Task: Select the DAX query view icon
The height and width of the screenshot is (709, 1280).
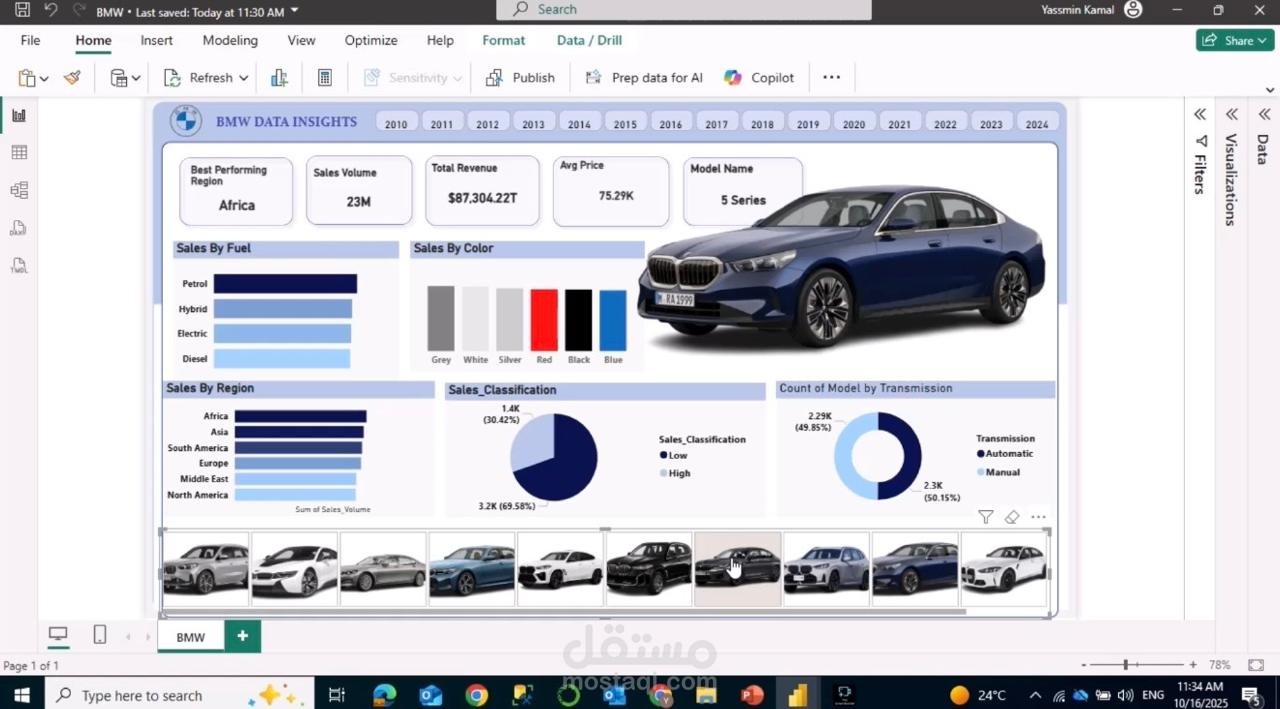Action: (x=18, y=227)
